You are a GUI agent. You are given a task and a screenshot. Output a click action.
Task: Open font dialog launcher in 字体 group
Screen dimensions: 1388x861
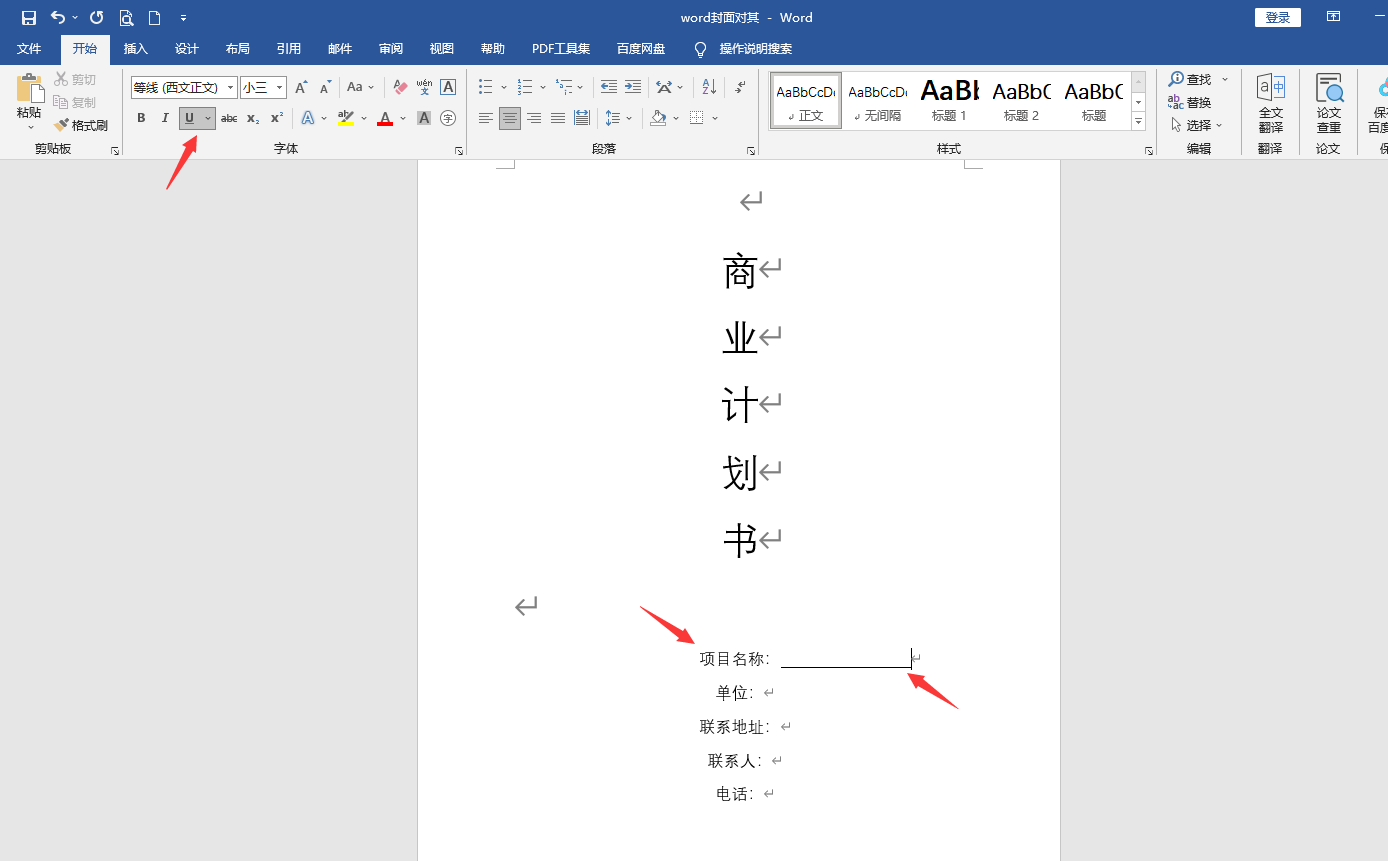(x=459, y=151)
